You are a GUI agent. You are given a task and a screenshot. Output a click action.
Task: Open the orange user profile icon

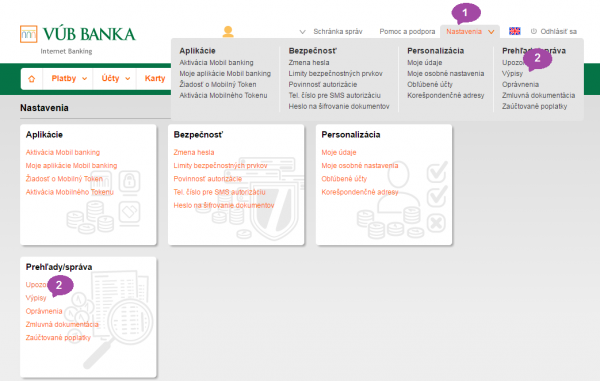pyautogui.click(x=228, y=31)
